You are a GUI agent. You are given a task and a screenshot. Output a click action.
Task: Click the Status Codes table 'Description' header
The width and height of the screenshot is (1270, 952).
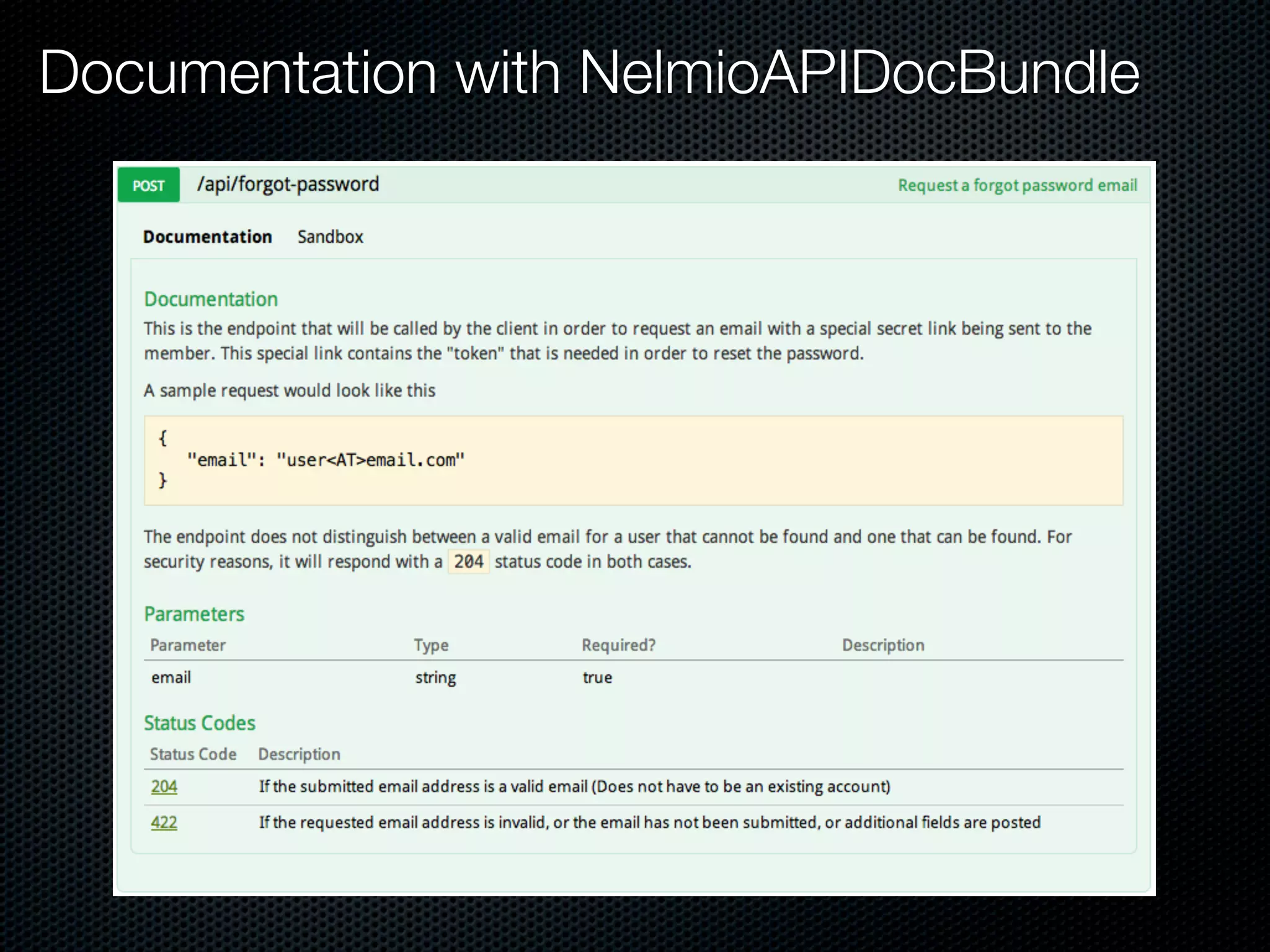click(x=300, y=754)
